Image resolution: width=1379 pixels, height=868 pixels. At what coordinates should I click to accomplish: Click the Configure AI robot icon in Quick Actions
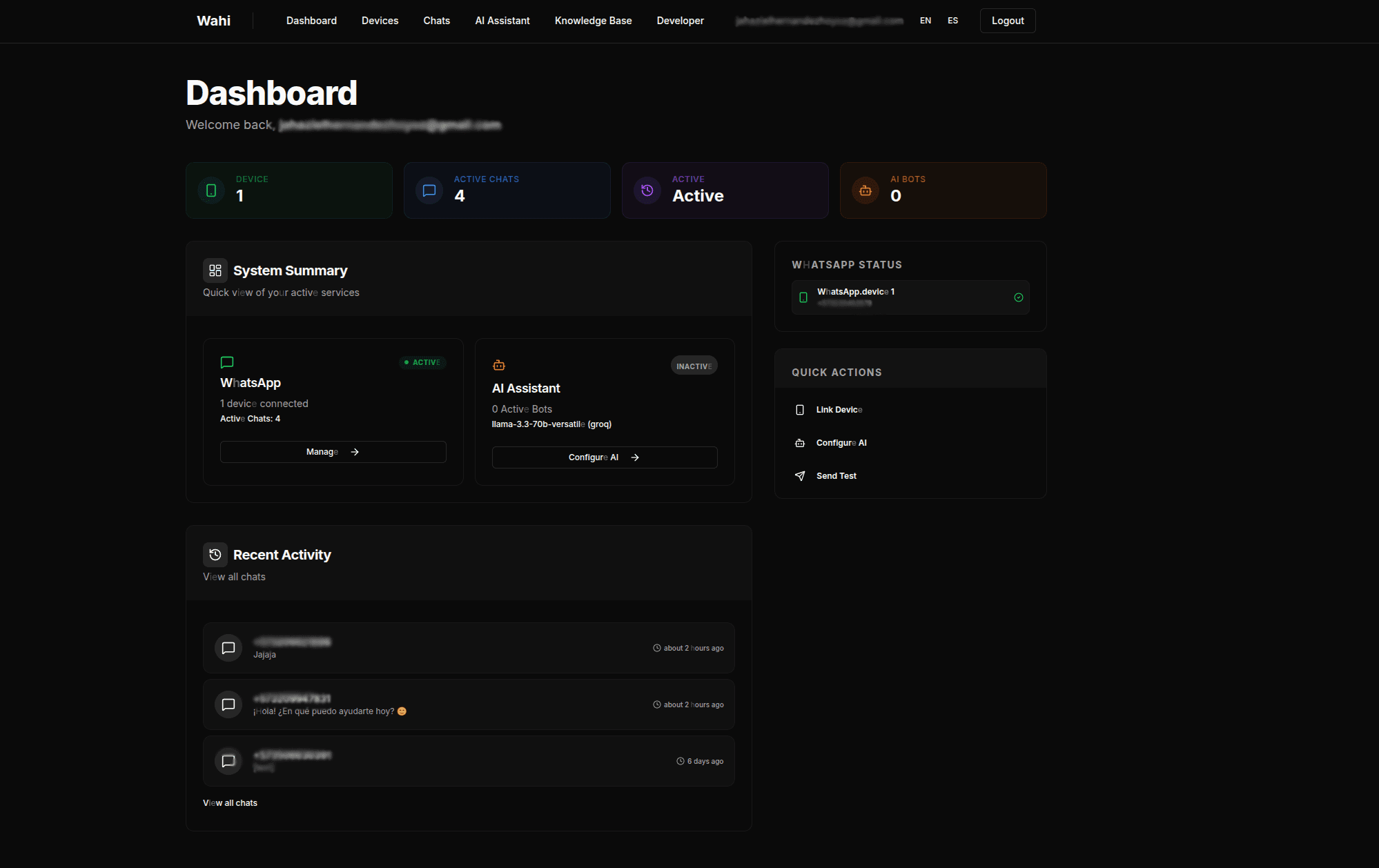point(799,442)
